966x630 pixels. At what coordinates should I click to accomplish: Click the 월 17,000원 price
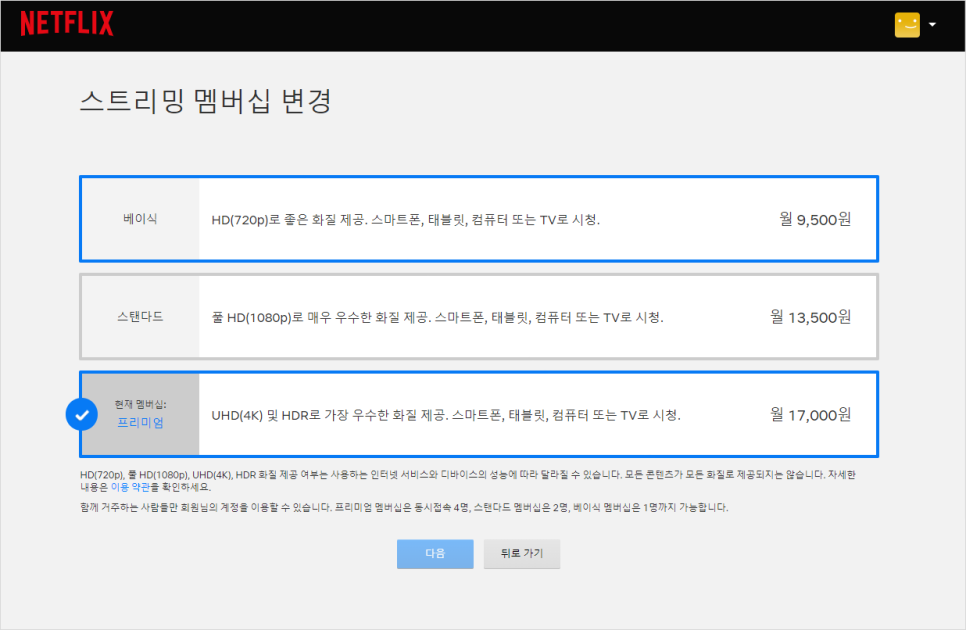click(x=811, y=415)
